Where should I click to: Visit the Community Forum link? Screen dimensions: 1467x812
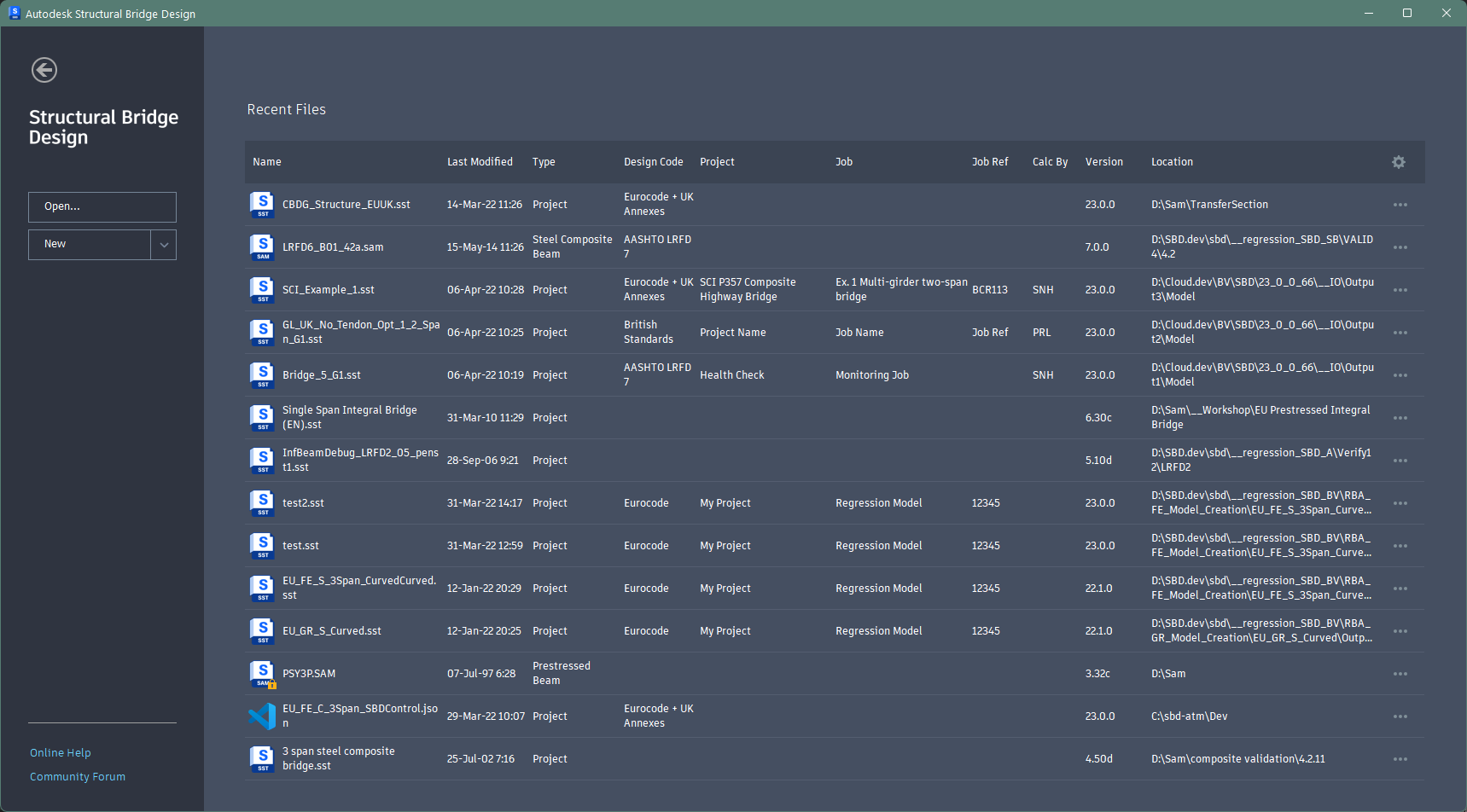78,777
